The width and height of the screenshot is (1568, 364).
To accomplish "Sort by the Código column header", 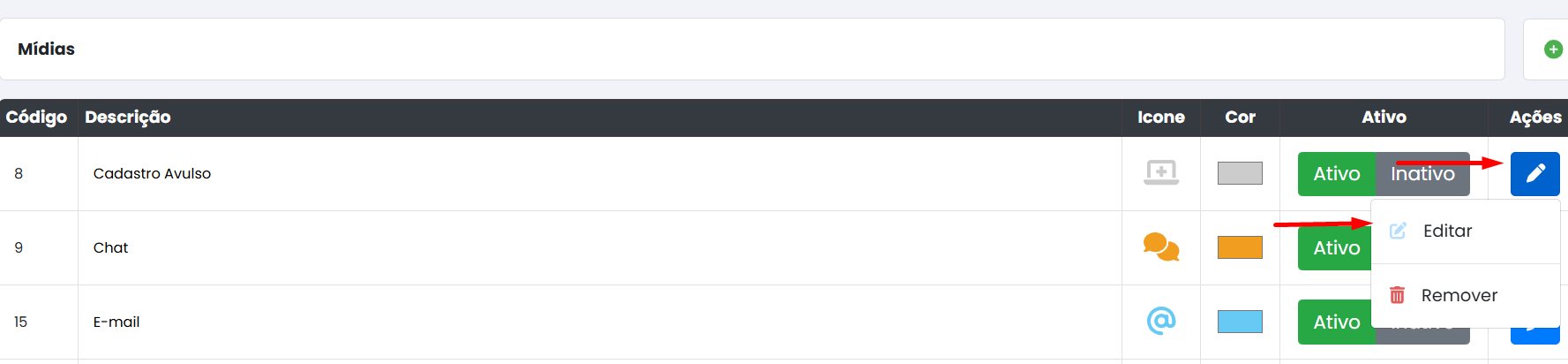I will click(x=36, y=118).
